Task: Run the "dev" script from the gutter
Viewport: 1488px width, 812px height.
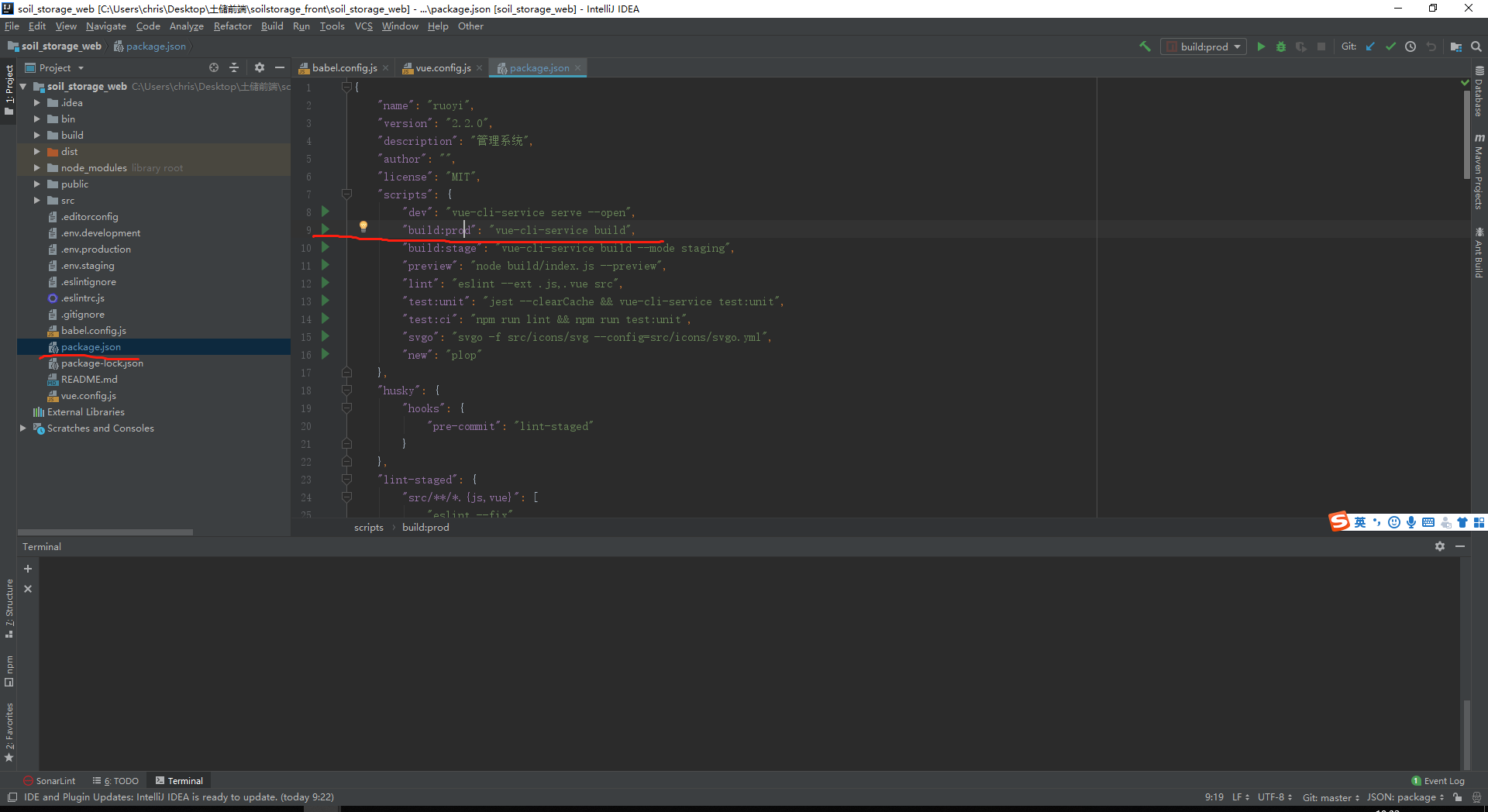Action: pos(325,212)
